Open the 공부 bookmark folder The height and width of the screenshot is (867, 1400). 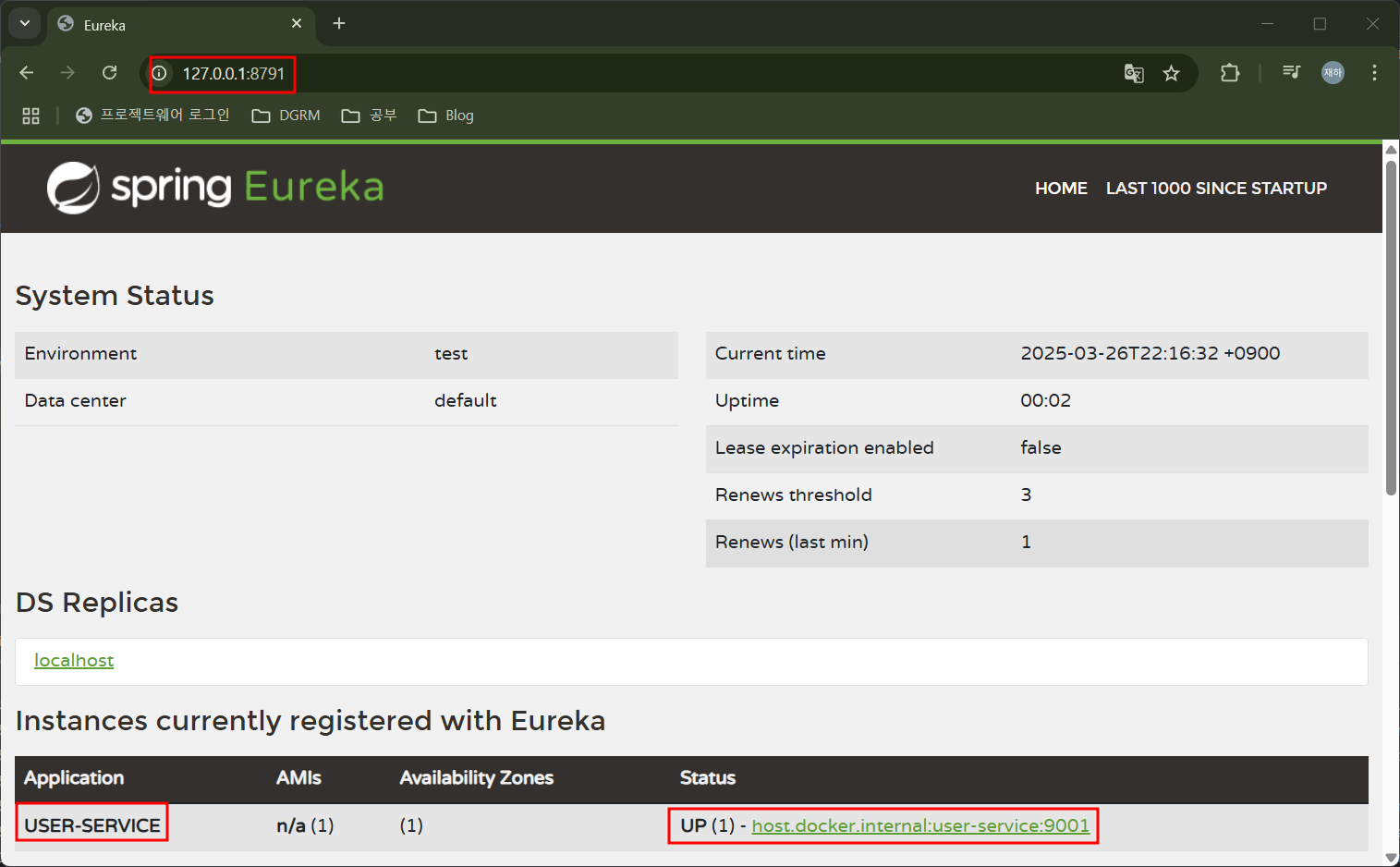click(369, 116)
